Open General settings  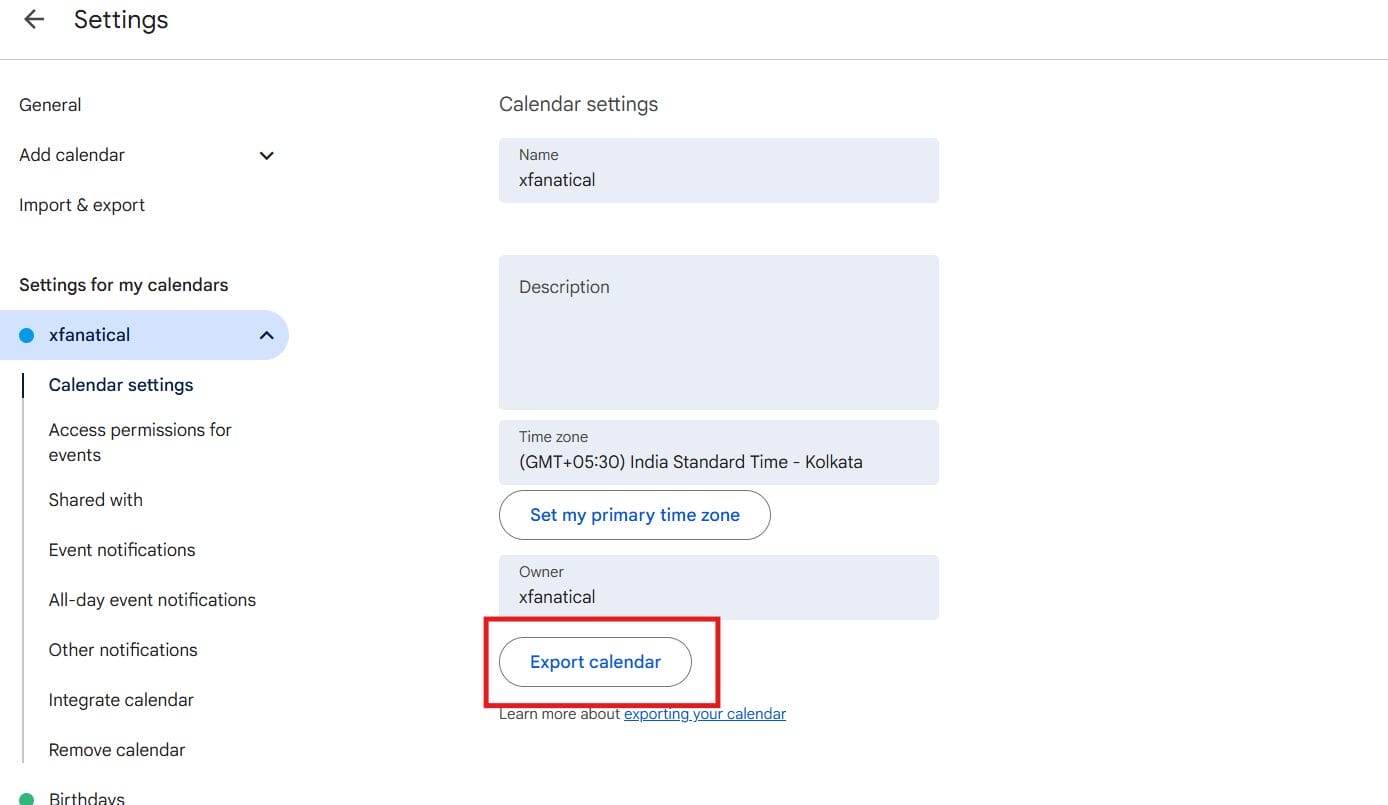(x=50, y=105)
